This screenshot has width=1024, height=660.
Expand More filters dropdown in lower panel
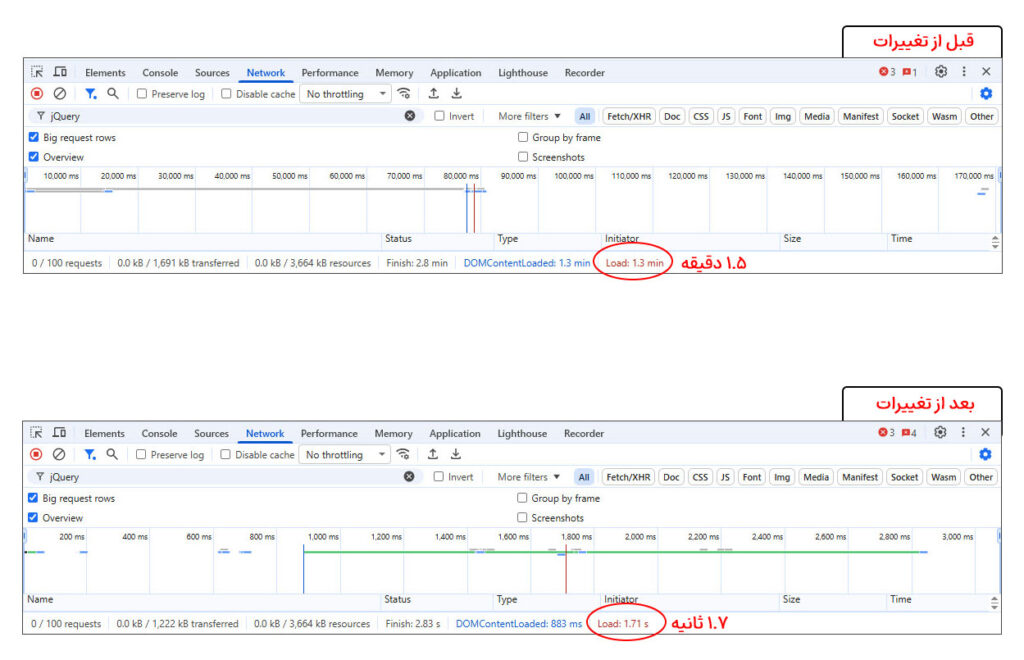click(529, 477)
